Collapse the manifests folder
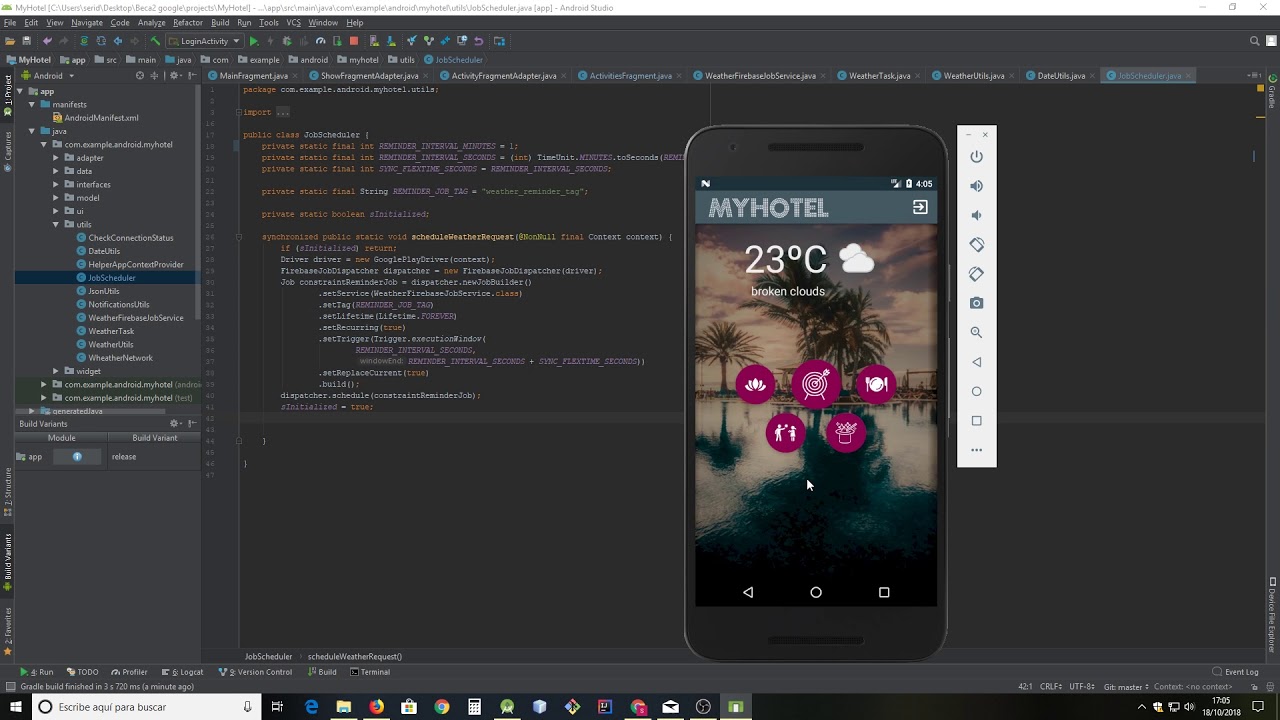The image size is (1280, 720). (32, 104)
